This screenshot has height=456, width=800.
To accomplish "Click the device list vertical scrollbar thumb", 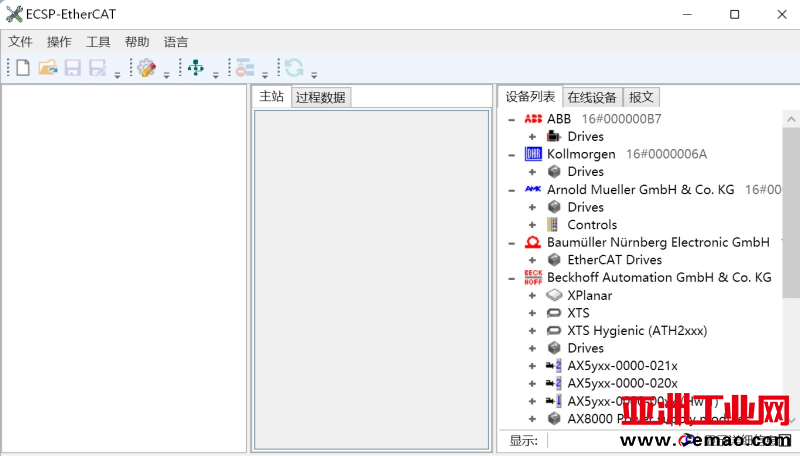I will click(x=791, y=213).
